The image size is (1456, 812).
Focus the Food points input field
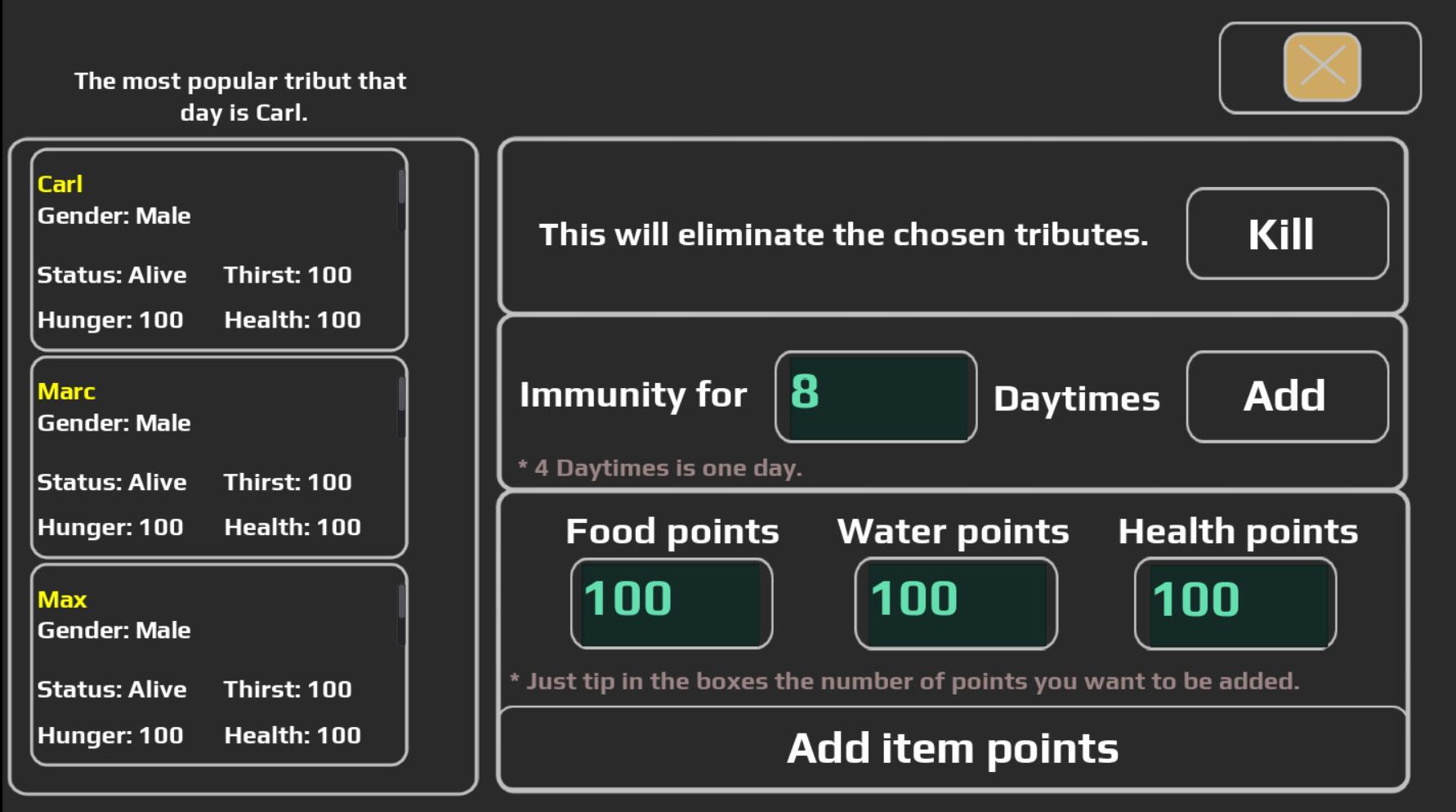pos(671,603)
